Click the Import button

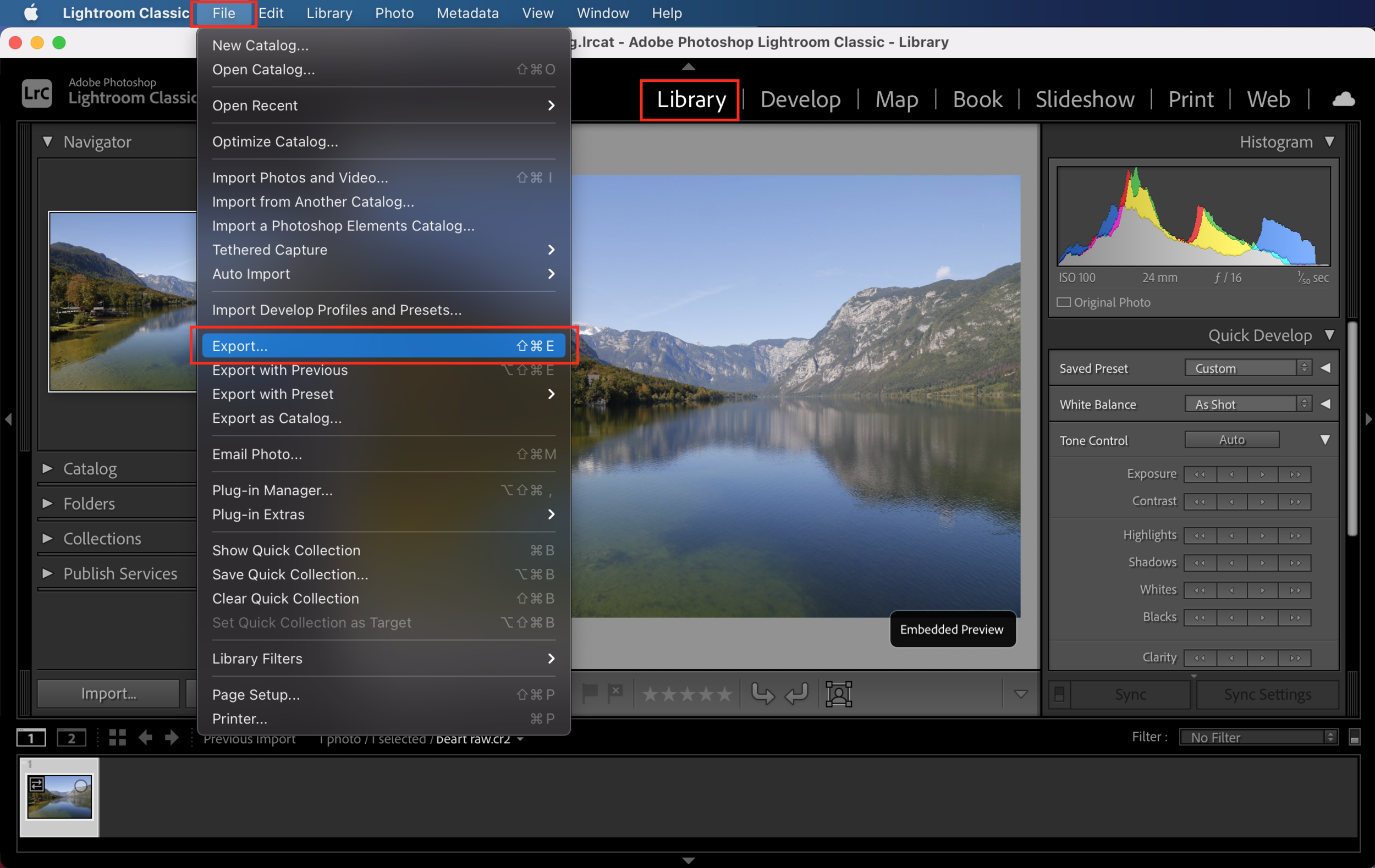coord(107,693)
